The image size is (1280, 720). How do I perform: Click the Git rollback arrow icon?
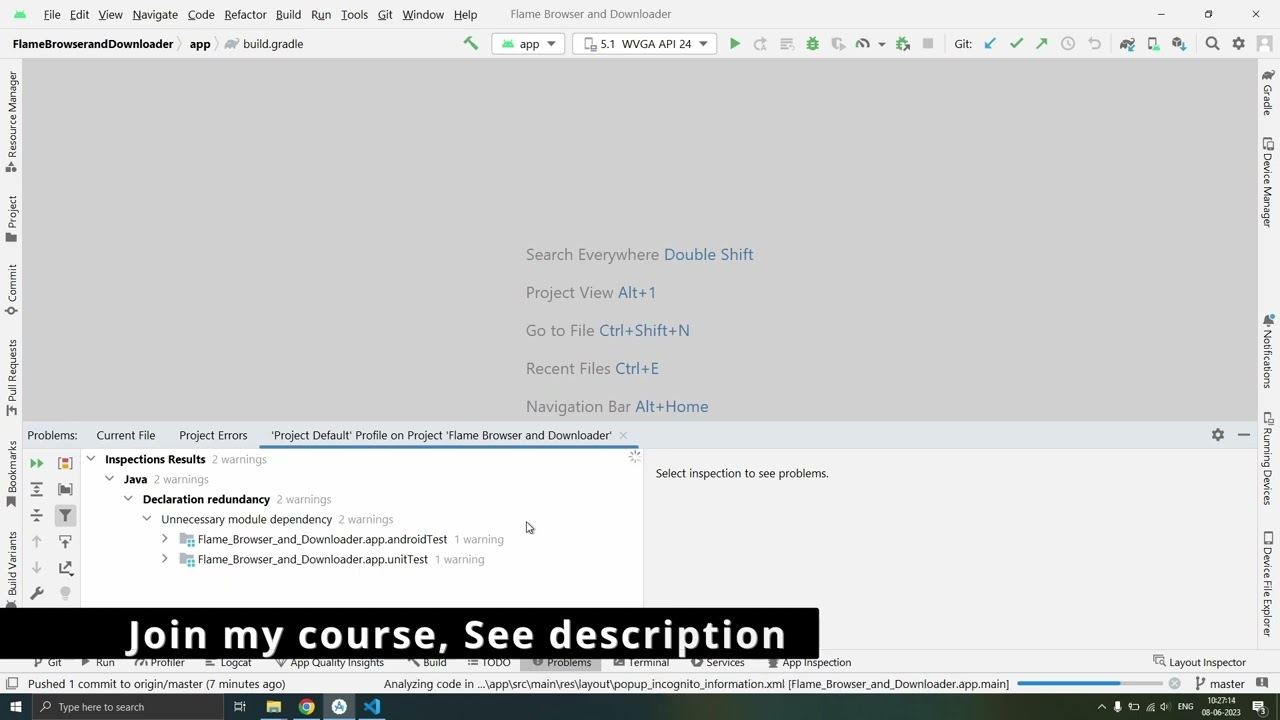coord(1094,44)
